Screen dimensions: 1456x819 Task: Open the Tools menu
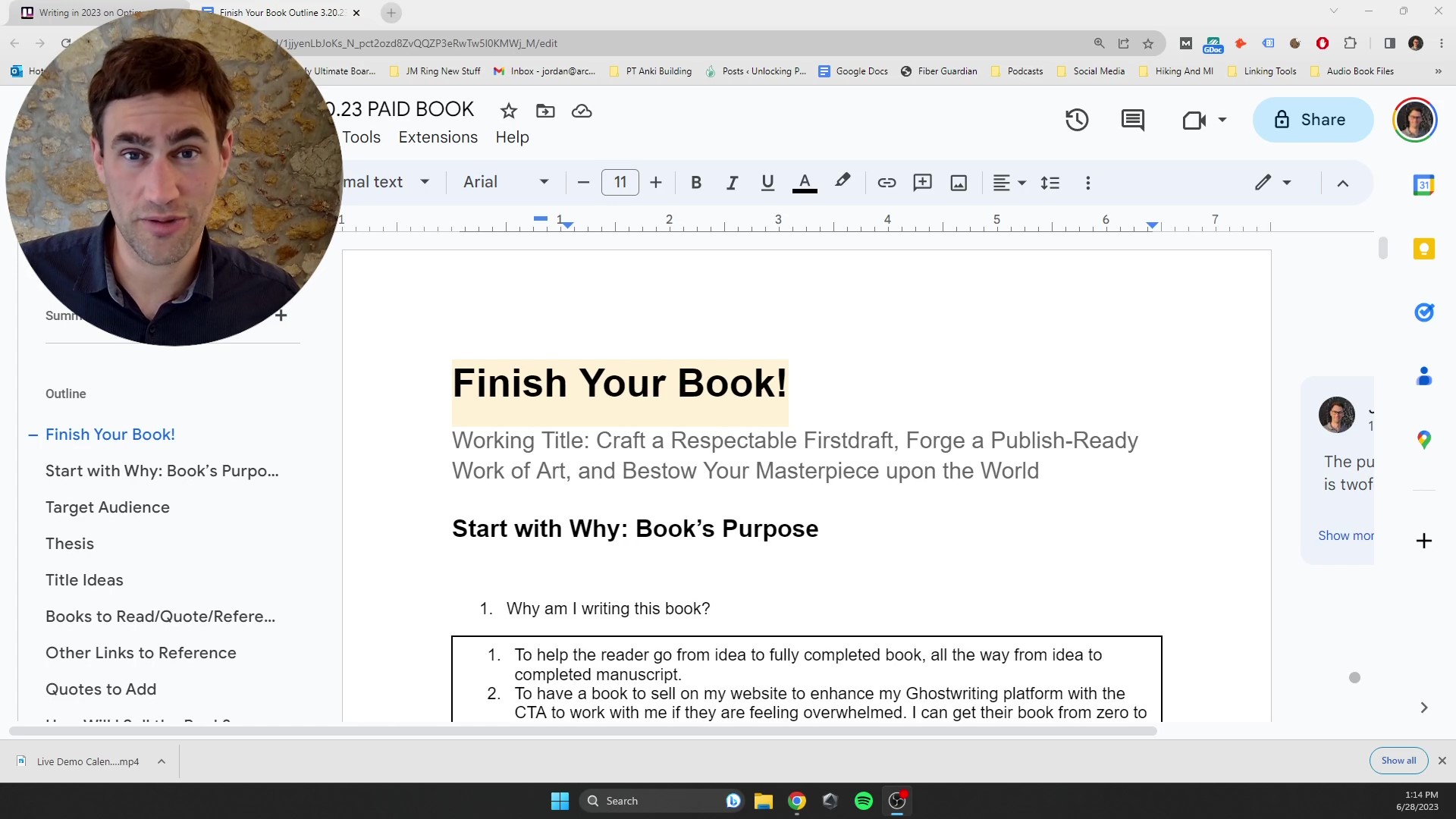coord(361,137)
